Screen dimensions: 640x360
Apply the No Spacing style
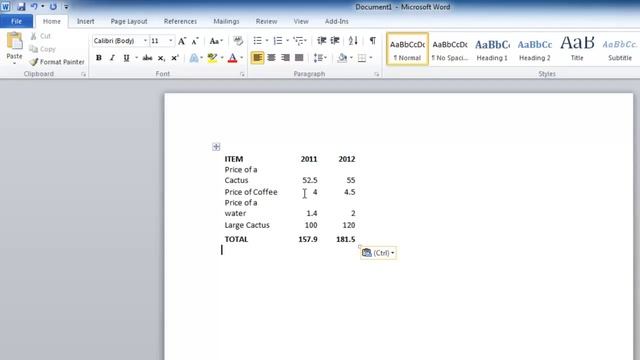coord(450,49)
